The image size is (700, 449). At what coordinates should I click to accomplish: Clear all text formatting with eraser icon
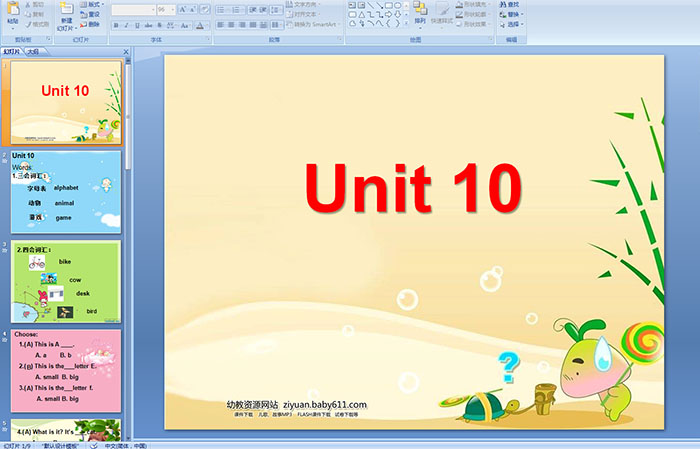point(204,9)
